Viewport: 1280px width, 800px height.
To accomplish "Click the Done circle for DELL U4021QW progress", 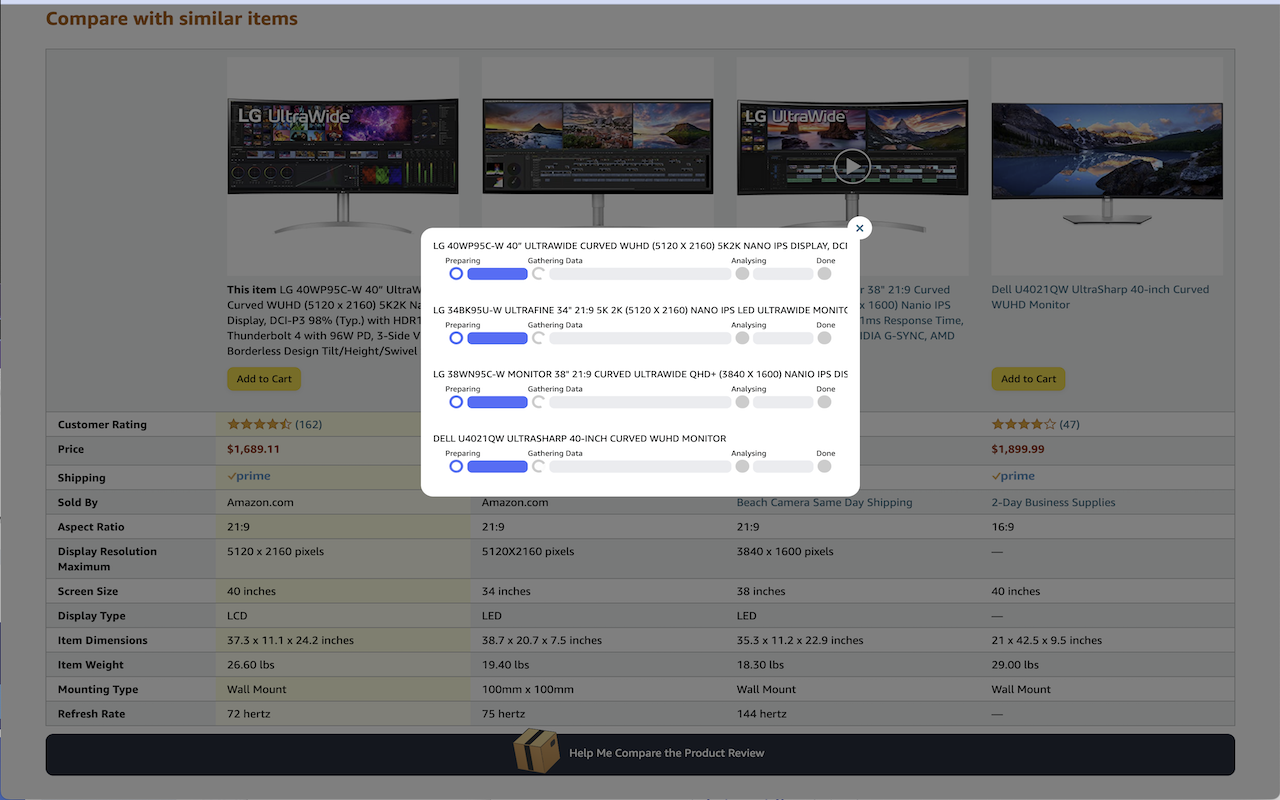I will tap(825, 466).
